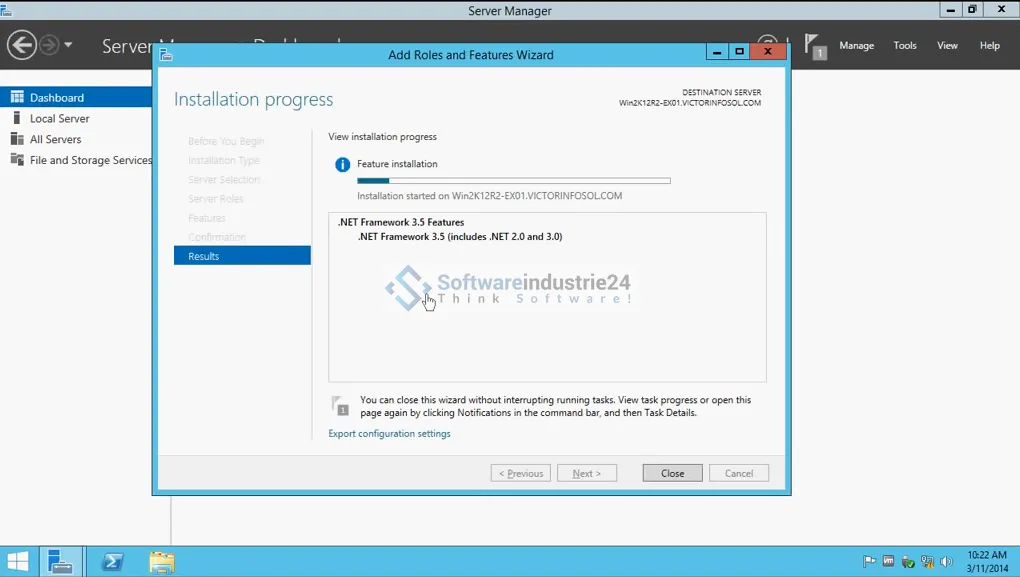Click the Dashboard icon in sidebar
This screenshot has width=1020, height=577.
click(x=17, y=97)
